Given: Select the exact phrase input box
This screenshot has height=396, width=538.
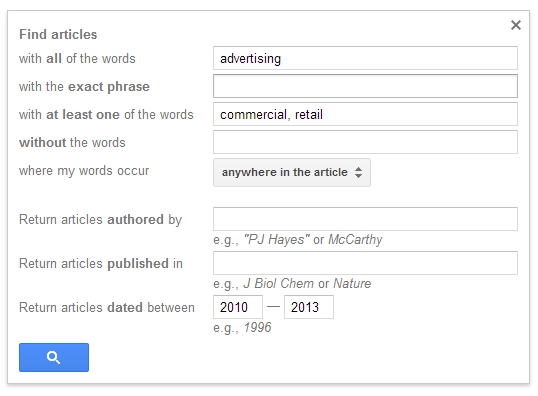Looking at the screenshot, I should [x=365, y=86].
